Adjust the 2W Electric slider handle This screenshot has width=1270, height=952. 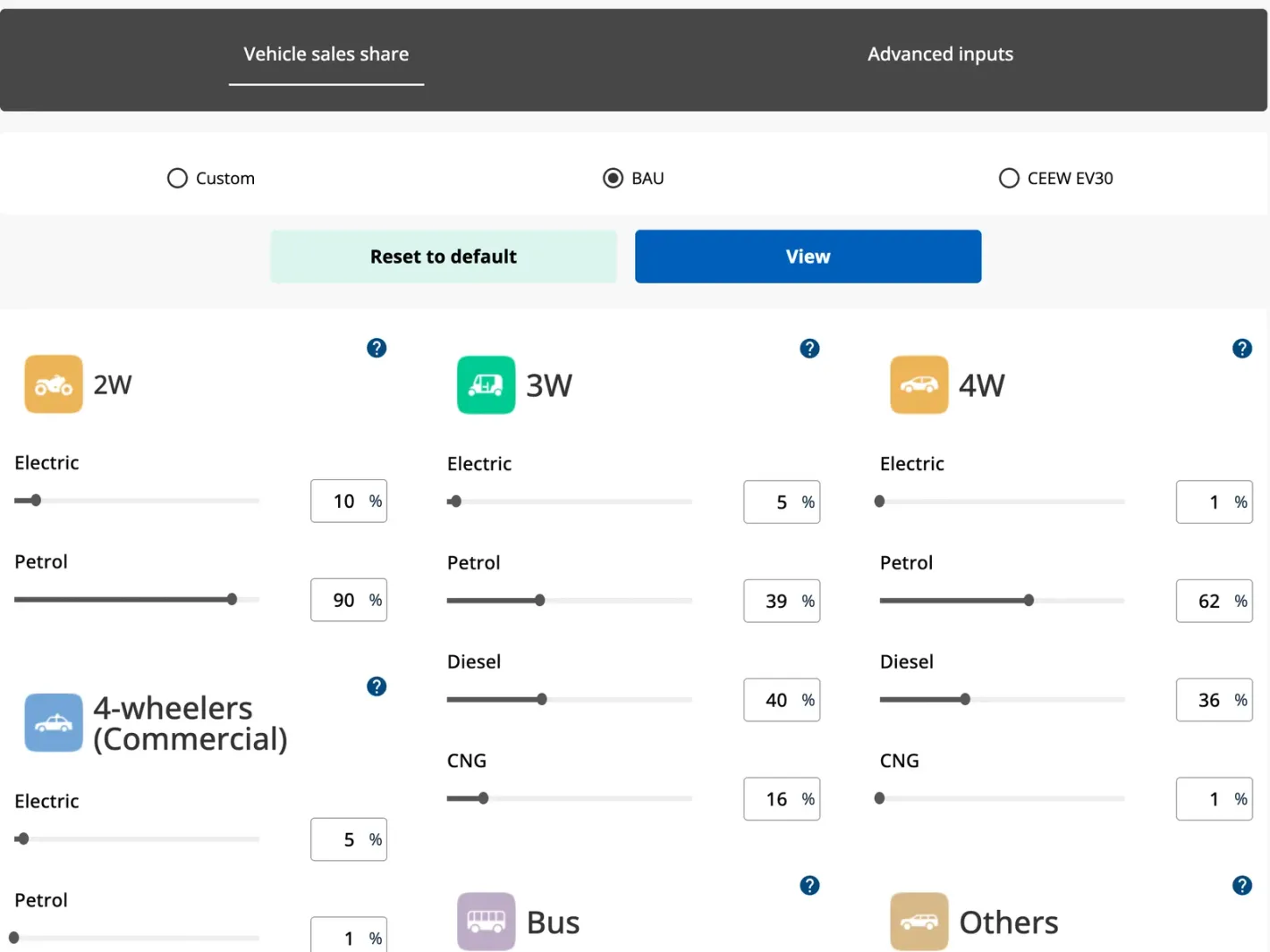(36, 501)
